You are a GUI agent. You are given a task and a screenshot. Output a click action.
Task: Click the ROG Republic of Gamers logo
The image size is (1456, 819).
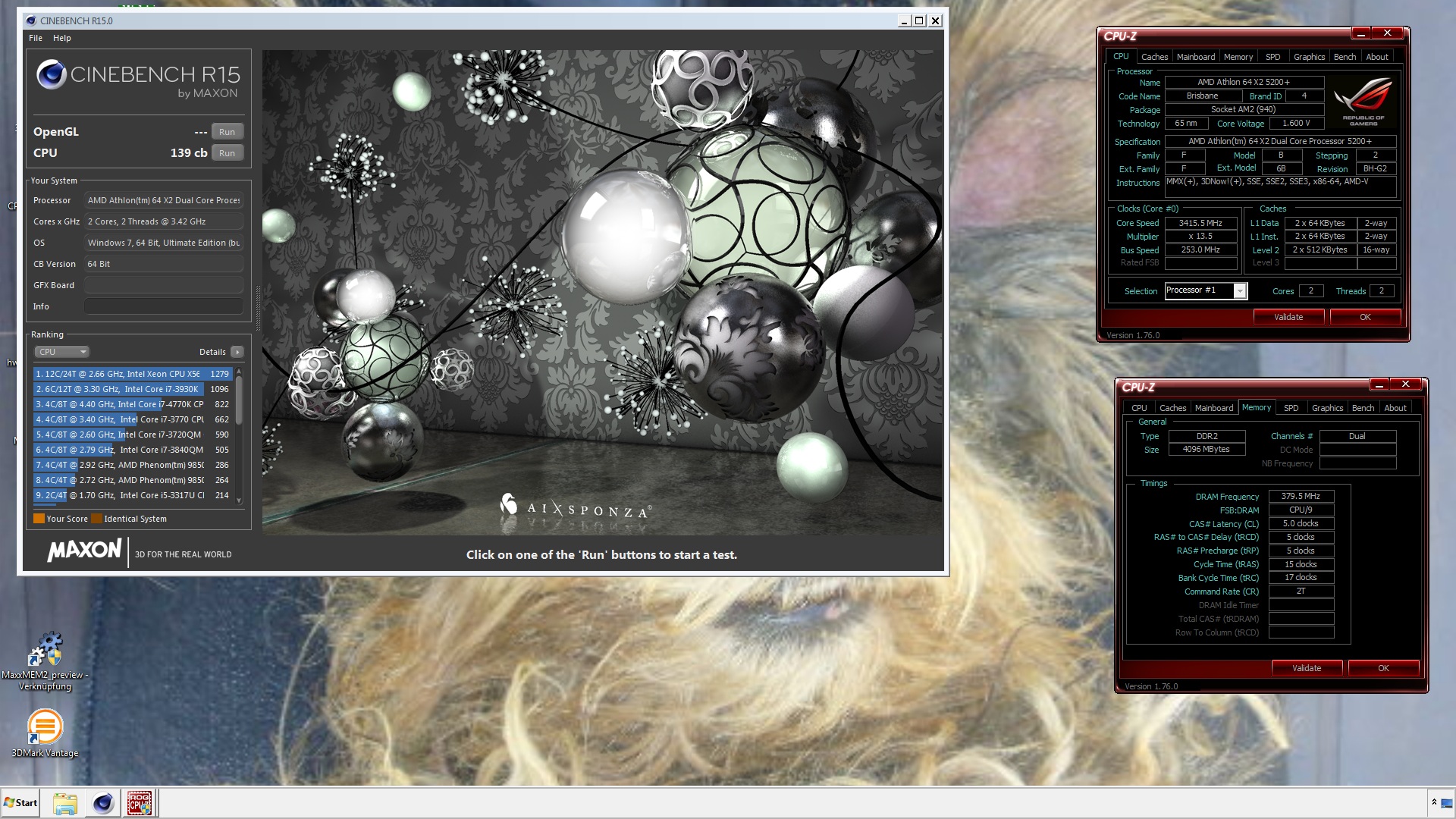tap(1363, 101)
